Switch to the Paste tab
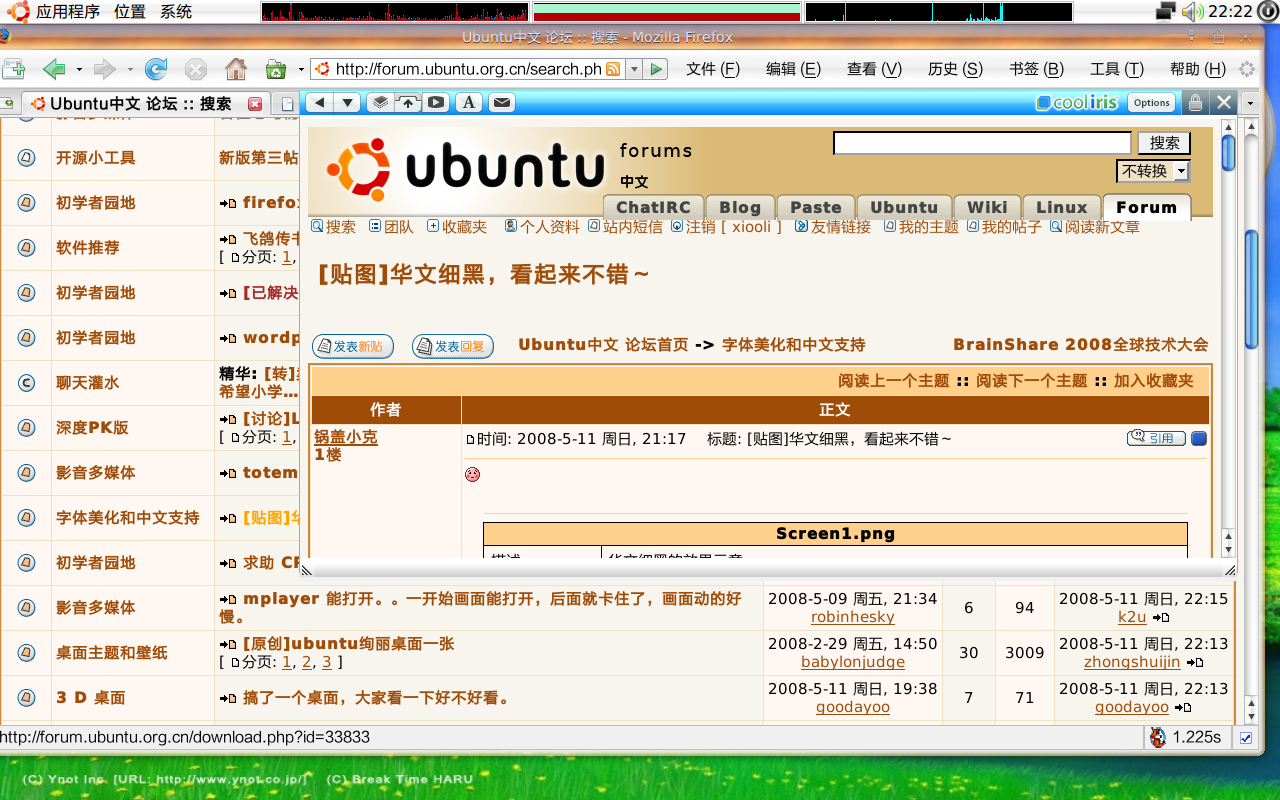The height and width of the screenshot is (800, 1280). point(816,207)
